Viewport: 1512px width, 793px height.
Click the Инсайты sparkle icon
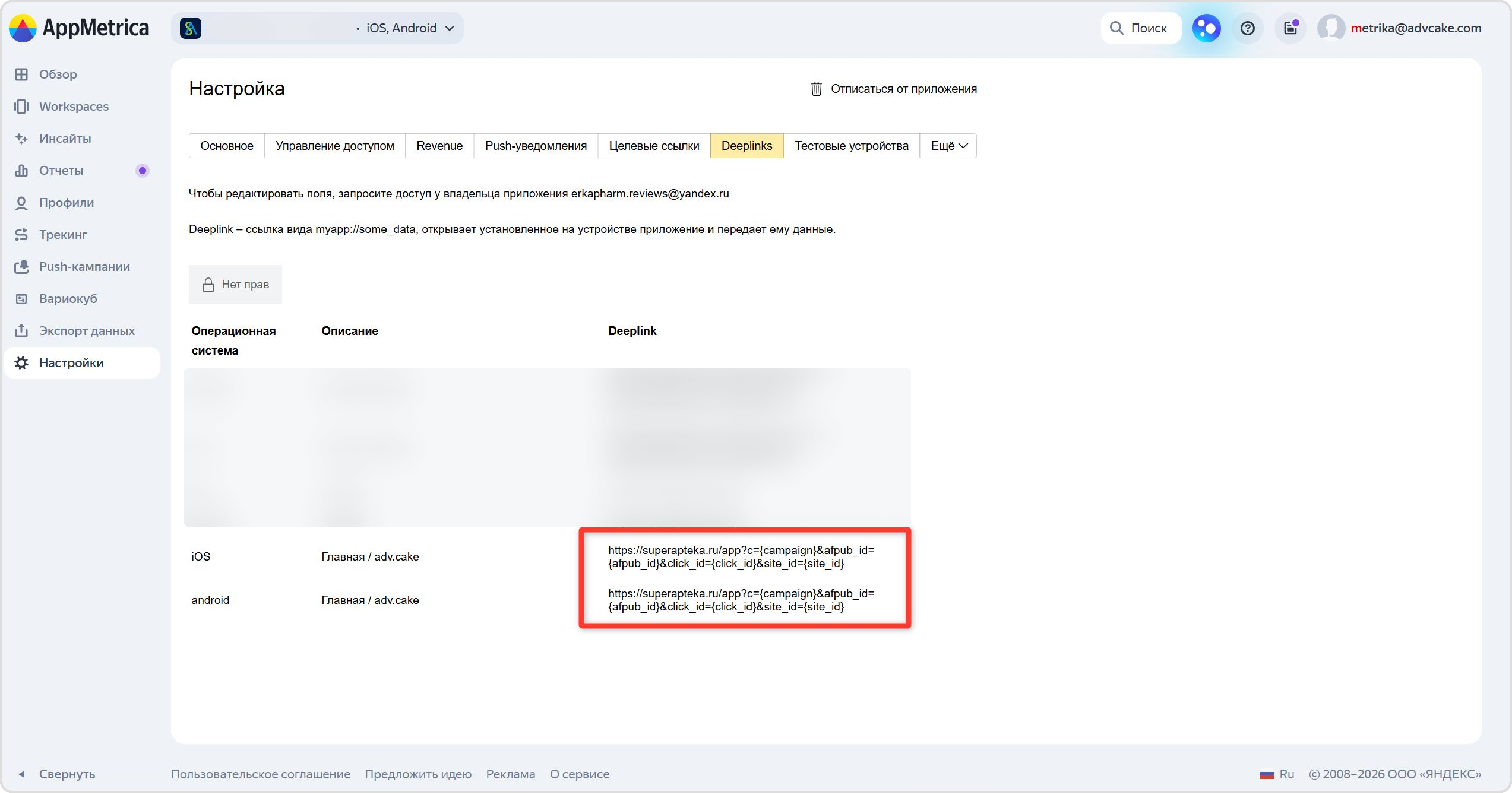click(22, 138)
